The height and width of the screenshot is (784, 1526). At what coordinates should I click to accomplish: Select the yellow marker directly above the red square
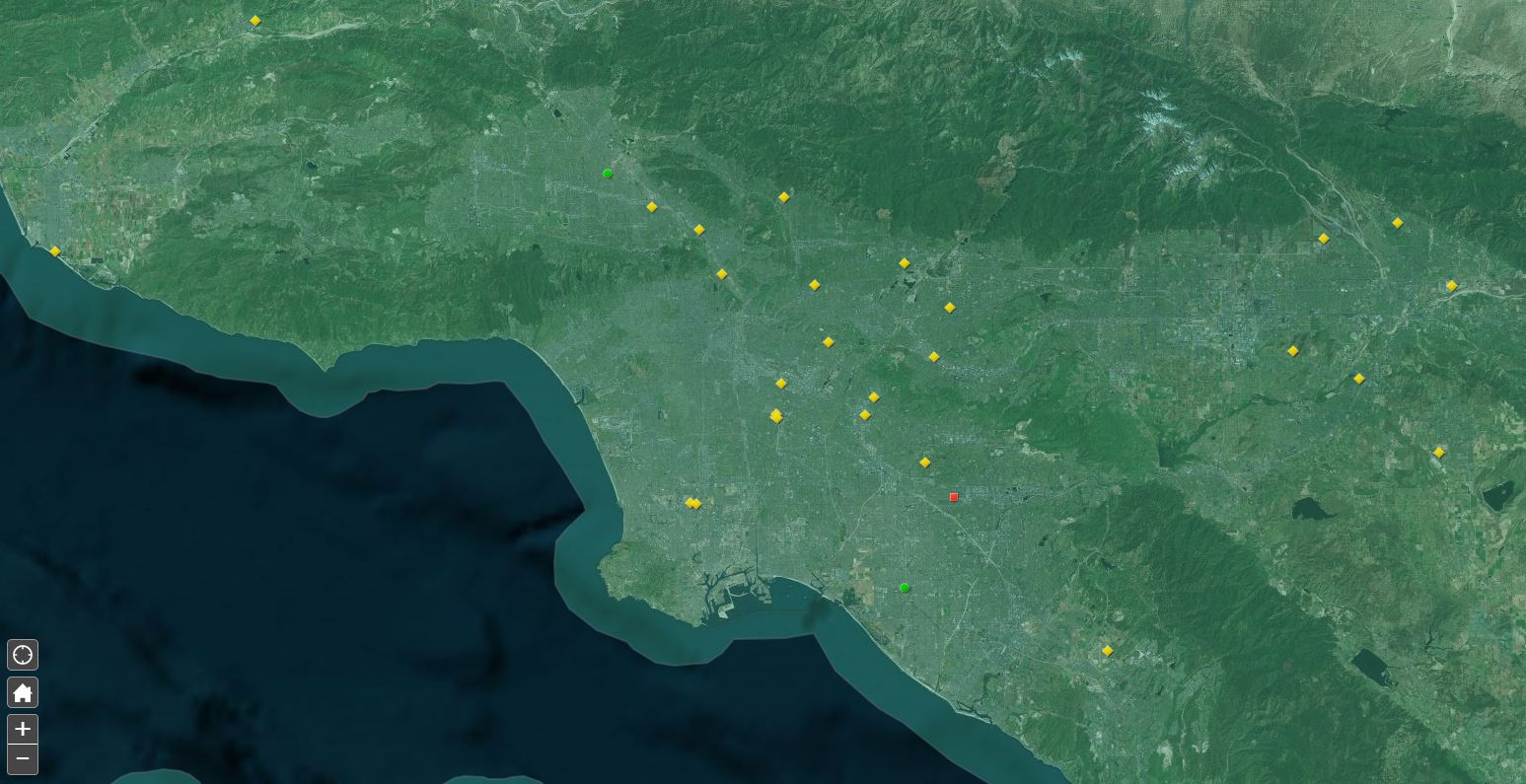(x=925, y=461)
